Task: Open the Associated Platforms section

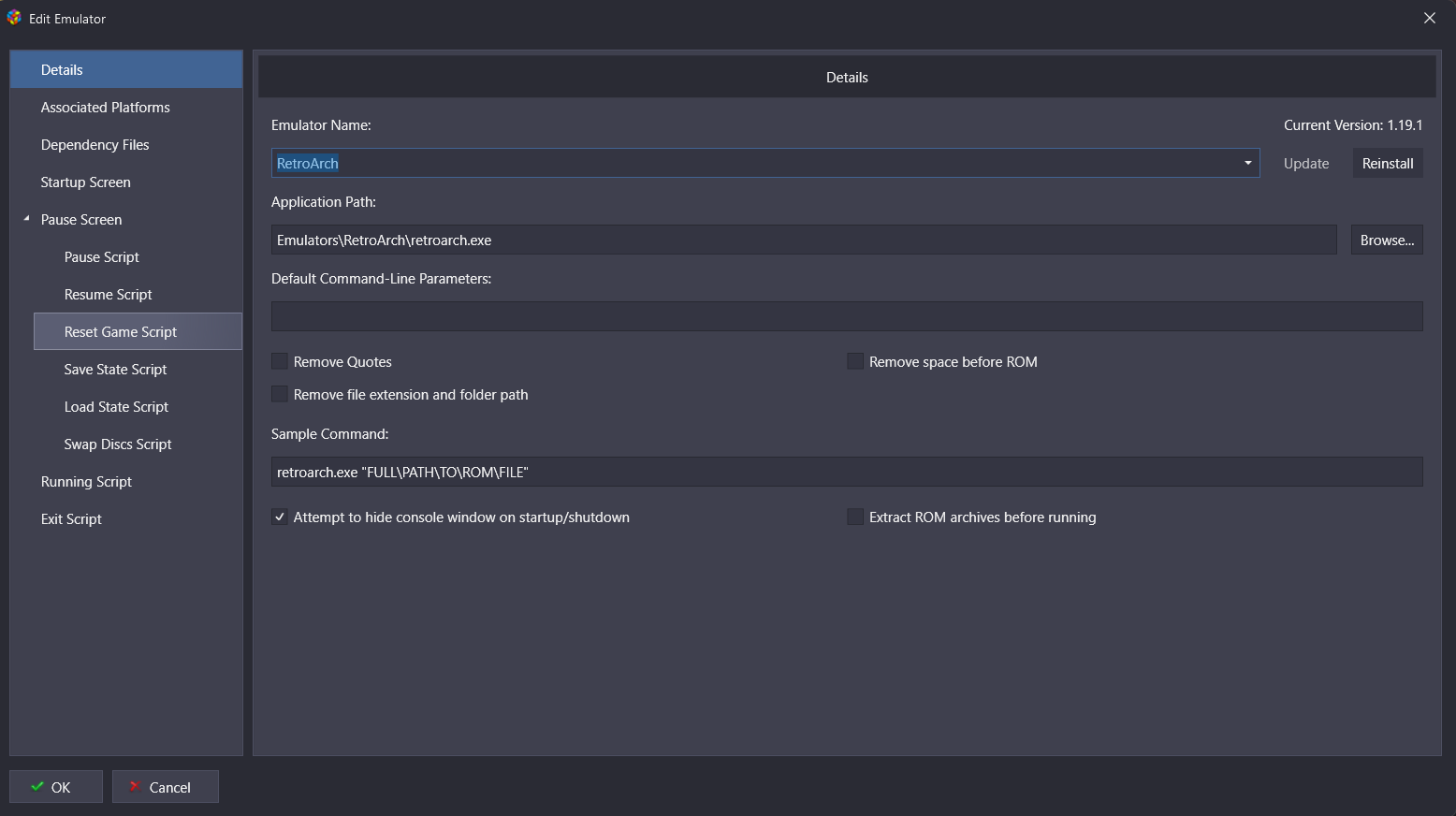Action: point(126,107)
